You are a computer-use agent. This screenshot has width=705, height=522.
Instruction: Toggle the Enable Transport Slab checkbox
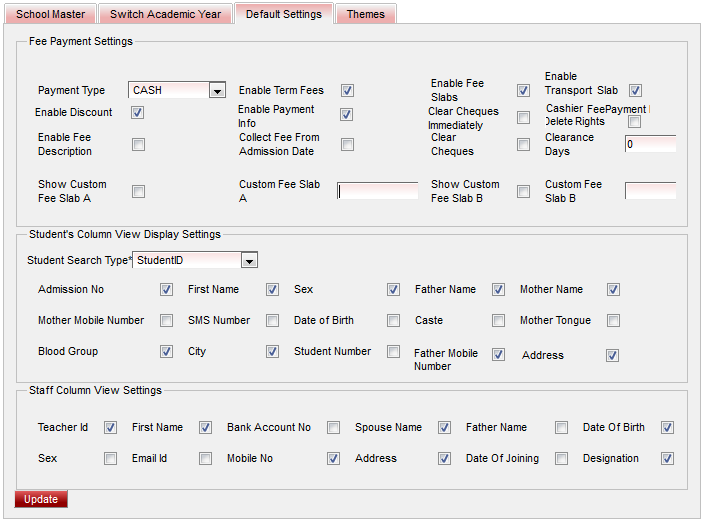(x=635, y=91)
